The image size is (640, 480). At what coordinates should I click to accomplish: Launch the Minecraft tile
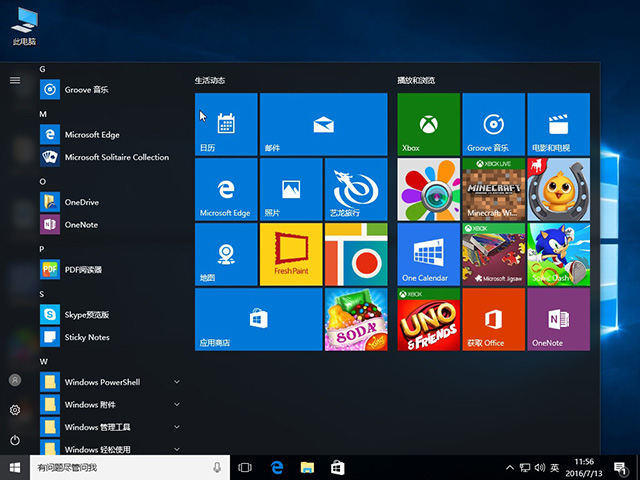(x=493, y=189)
